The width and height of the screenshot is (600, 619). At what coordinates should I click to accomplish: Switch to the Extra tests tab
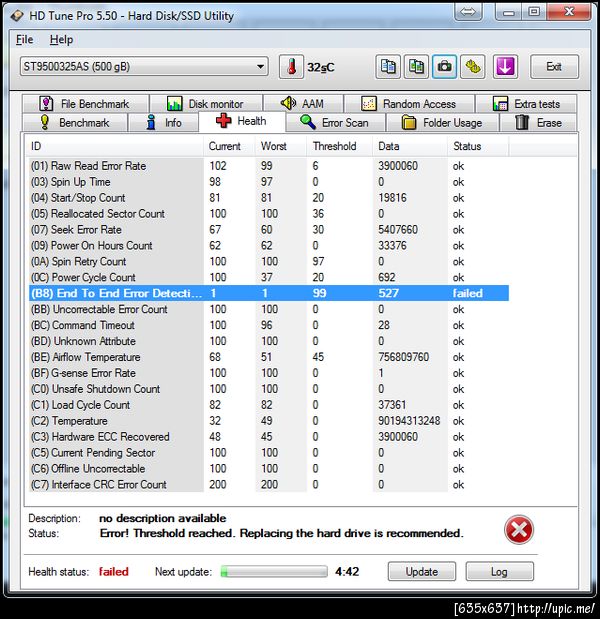526,104
